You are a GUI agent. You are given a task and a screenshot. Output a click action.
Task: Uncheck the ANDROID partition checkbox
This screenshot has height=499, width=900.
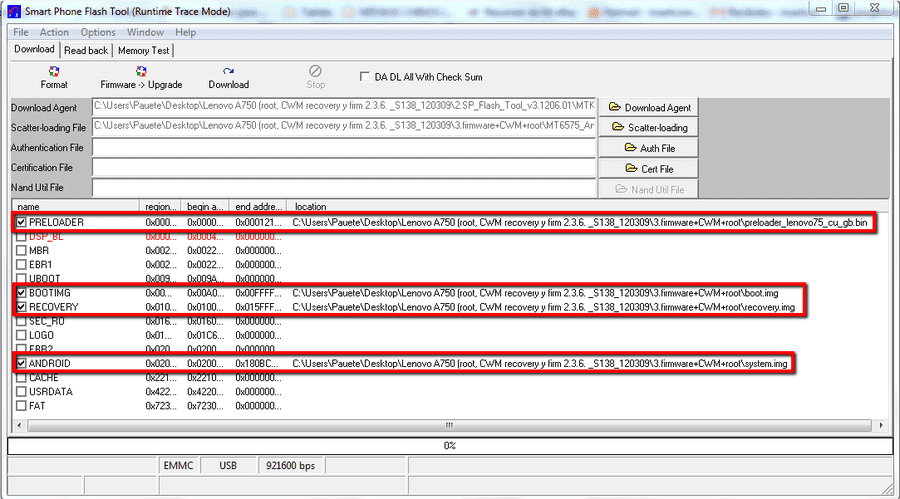21,363
